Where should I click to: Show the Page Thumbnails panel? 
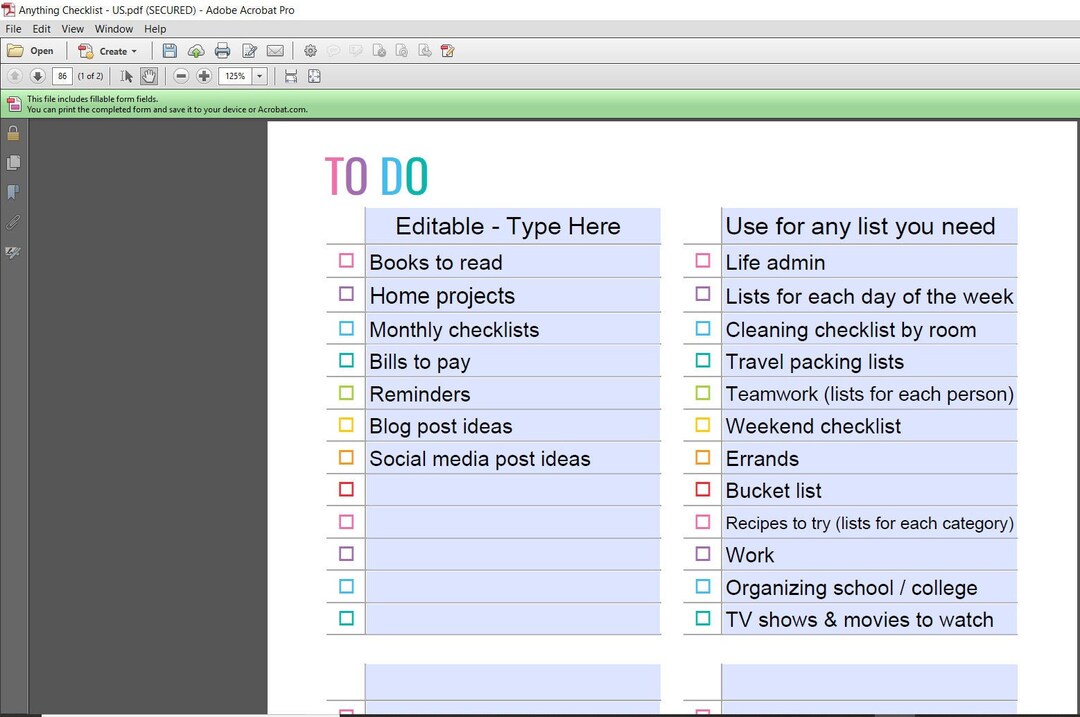pos(13,162)
